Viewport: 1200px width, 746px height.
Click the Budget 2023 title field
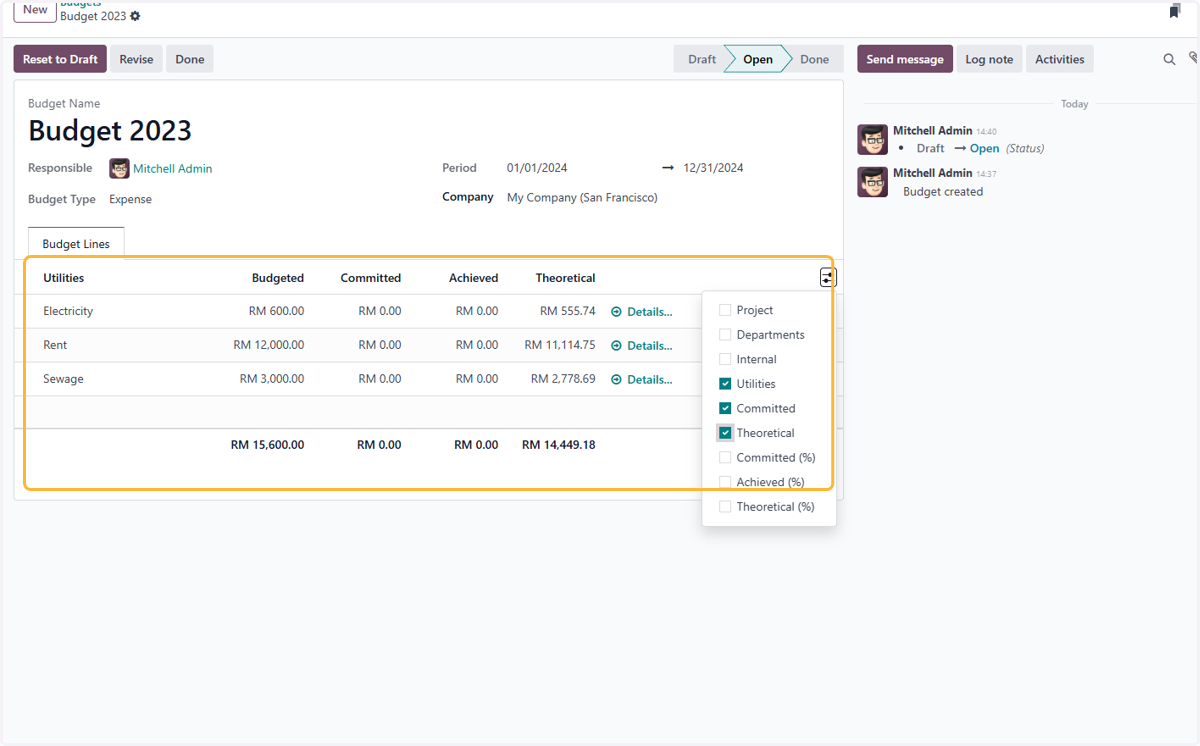pyautogui.click(x=110, y=131)
